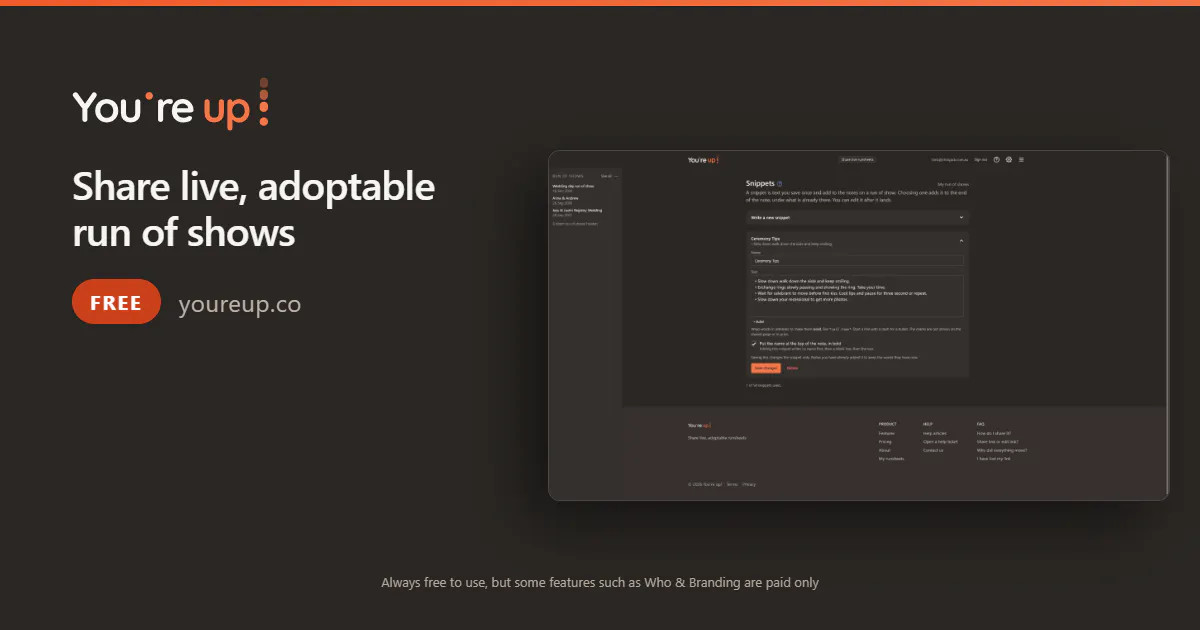Click the Snippets page heading
1200x630 pixels.
tap(760, 184)
